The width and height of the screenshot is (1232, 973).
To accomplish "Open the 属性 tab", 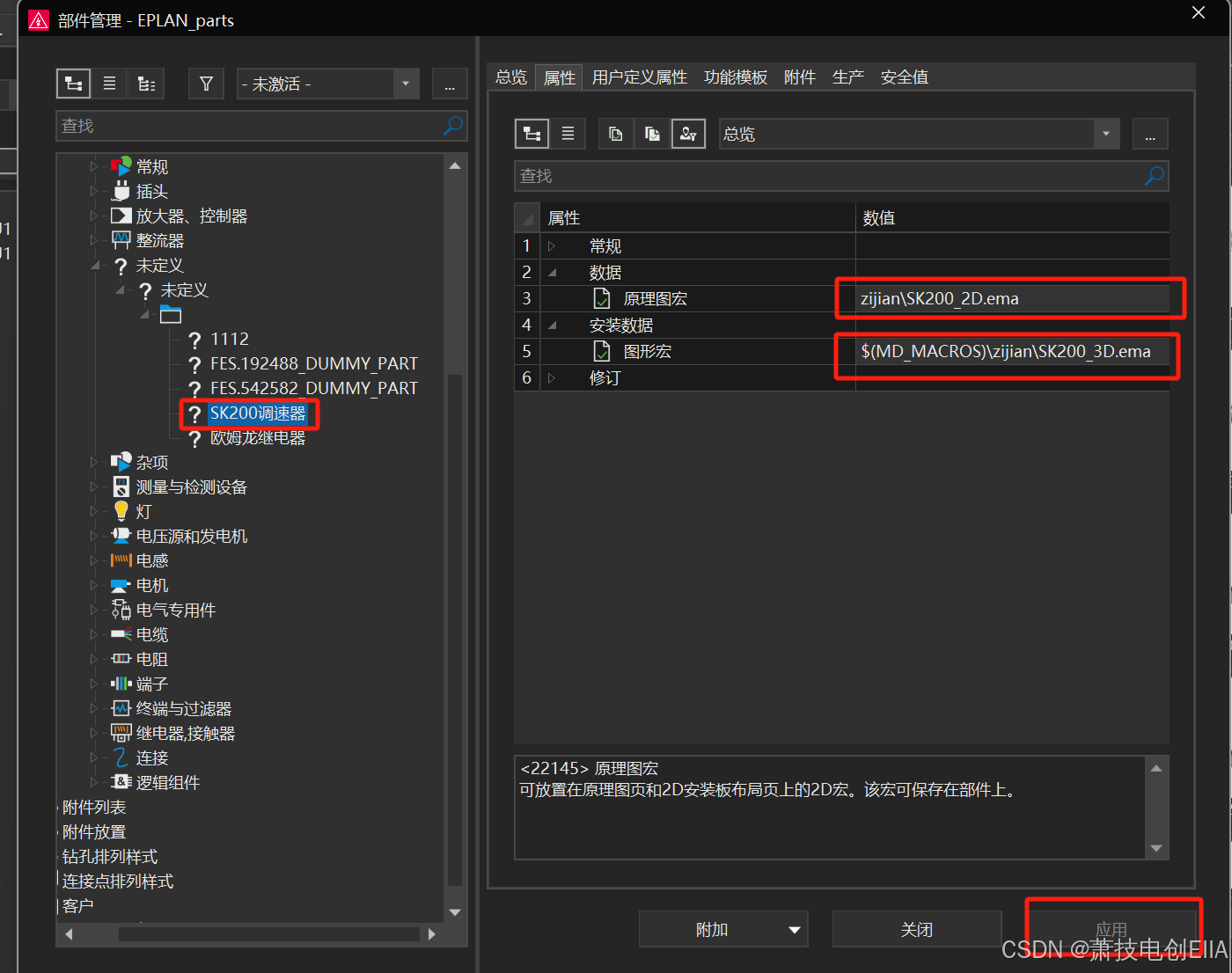I will click(560, 77).
